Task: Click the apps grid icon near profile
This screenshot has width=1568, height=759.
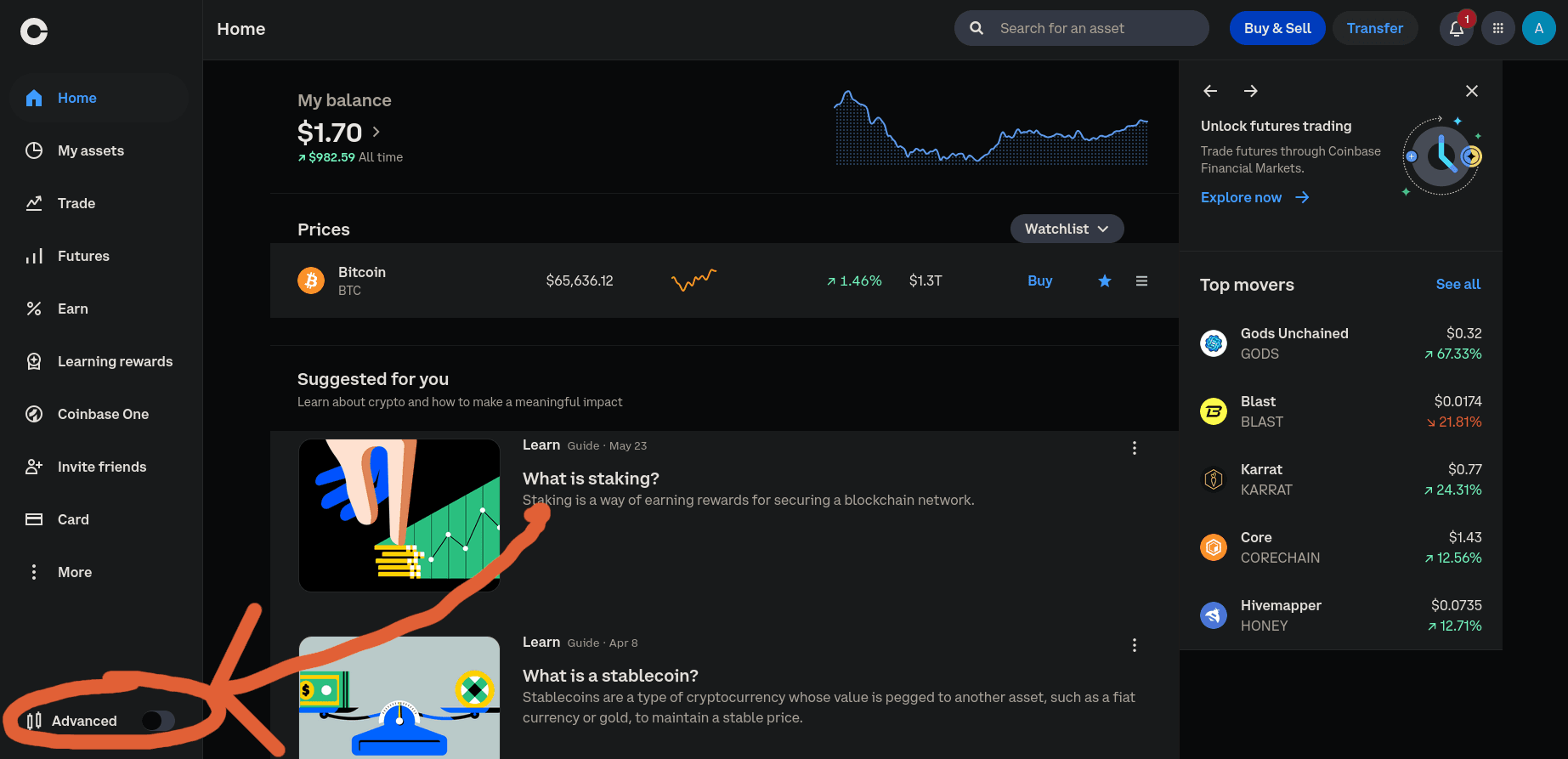Action: coord(1498,28)
